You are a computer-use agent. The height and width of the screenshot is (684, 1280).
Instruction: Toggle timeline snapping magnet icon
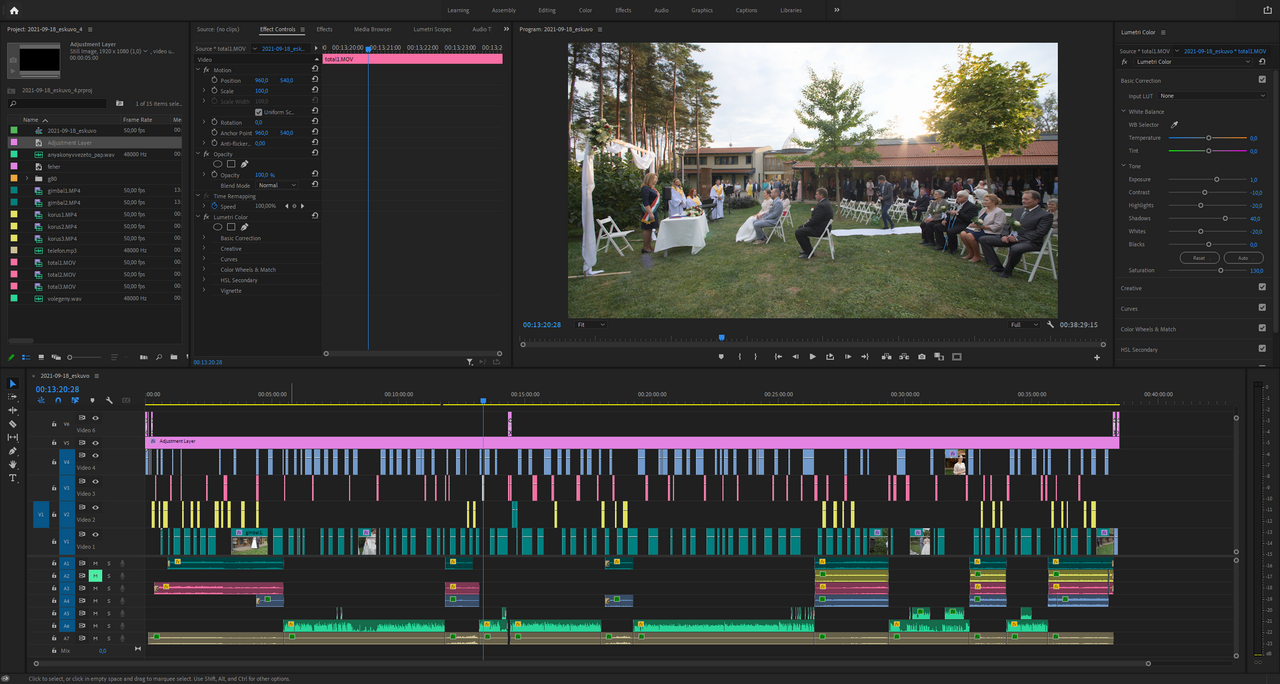tap(58, 400)
